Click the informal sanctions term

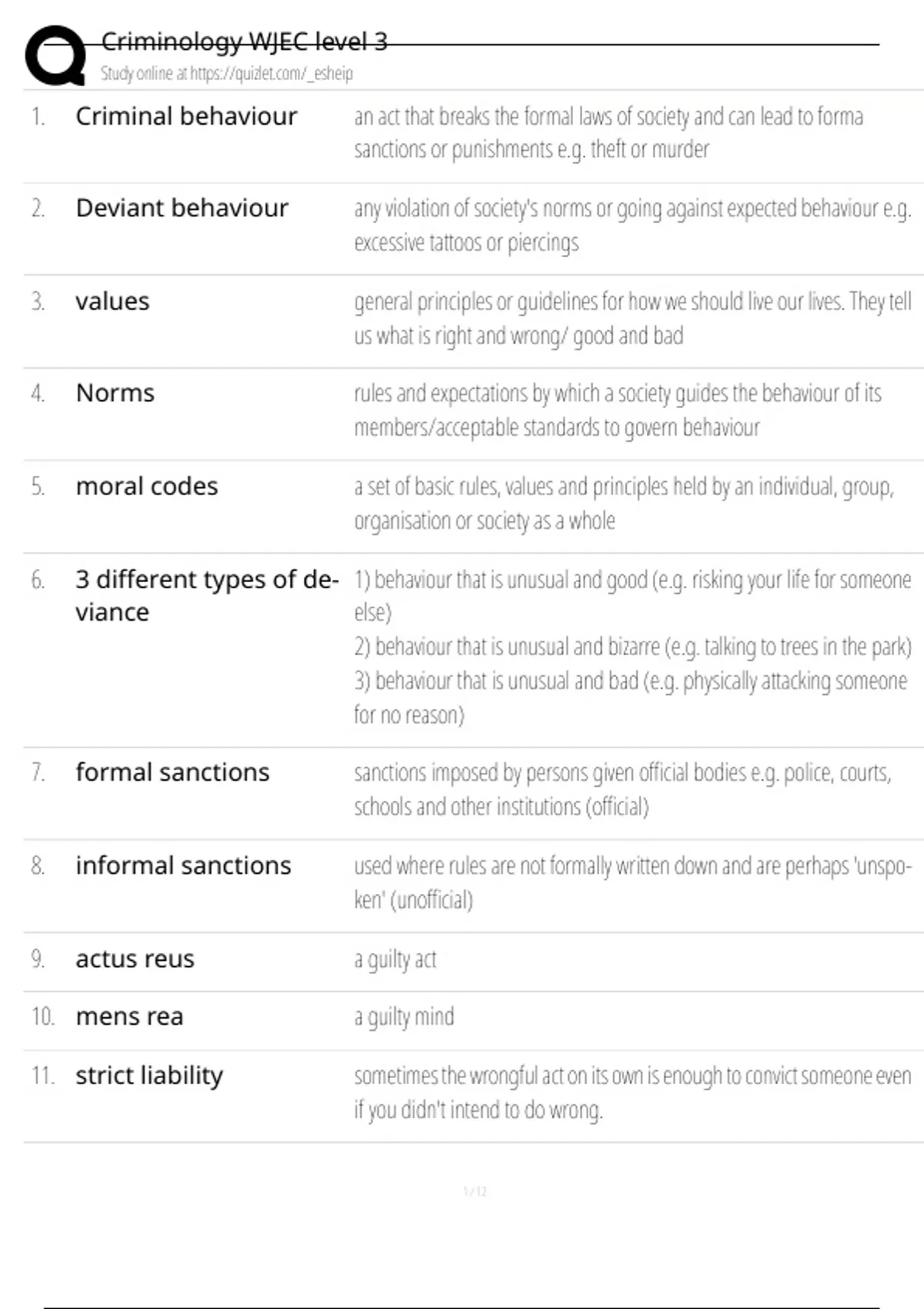pyautogui.click(x=183, y=865)
